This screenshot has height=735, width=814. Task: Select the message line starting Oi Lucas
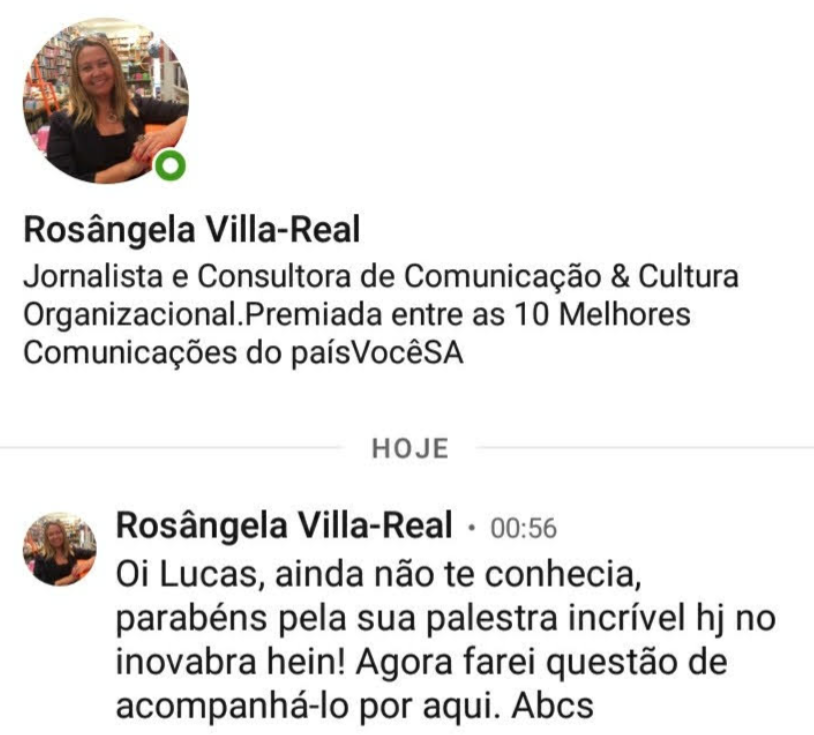tap(378, 575)
